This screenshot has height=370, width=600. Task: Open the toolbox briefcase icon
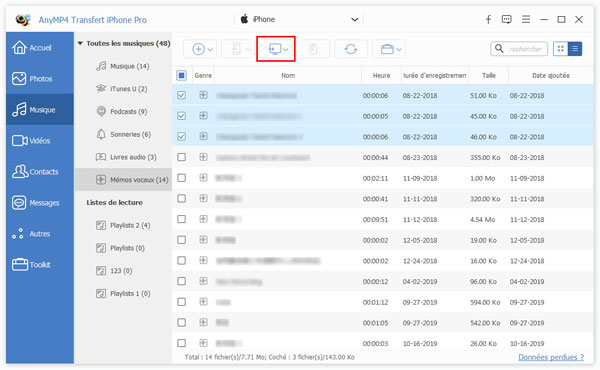(387, 49)
